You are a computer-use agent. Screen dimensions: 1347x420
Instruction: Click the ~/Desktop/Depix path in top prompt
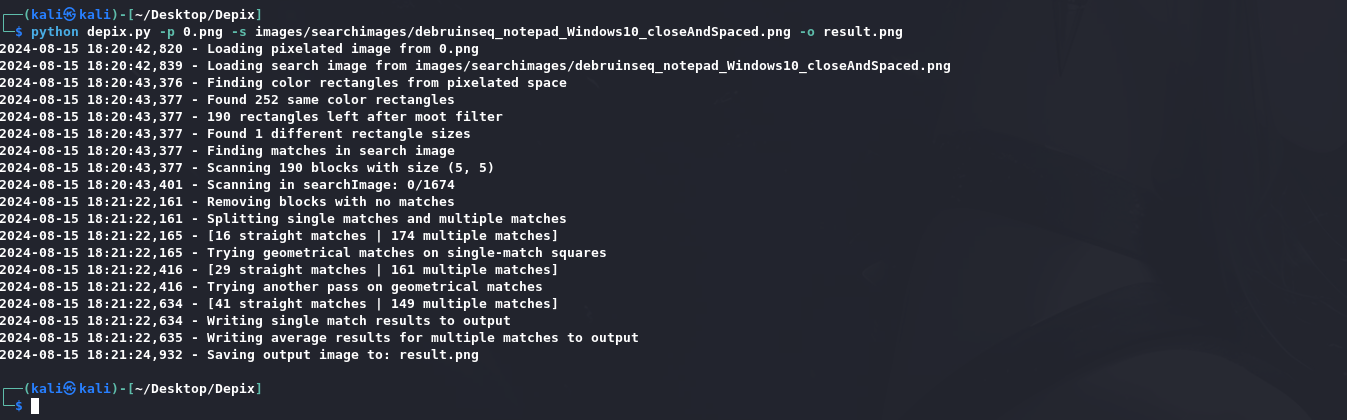coord(194,15)
